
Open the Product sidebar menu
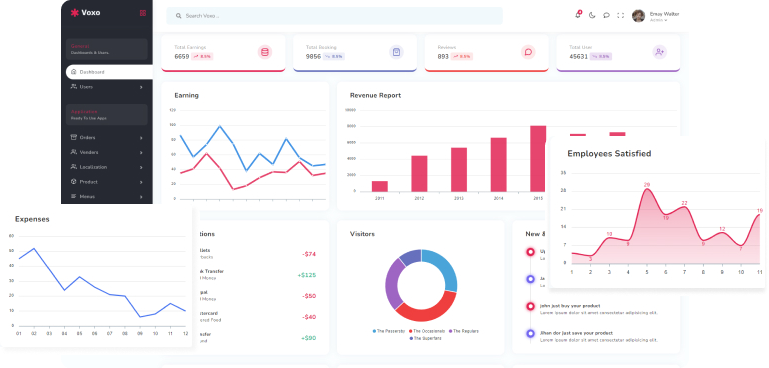coord(107,182)
